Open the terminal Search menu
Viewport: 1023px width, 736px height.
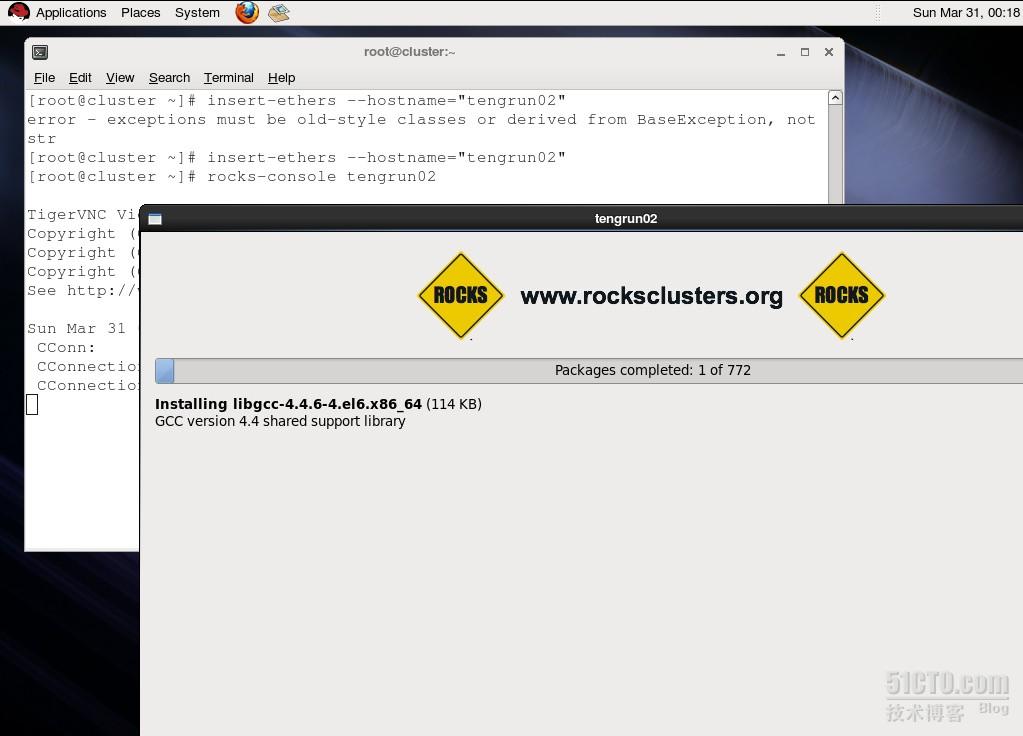pos(169,78)
